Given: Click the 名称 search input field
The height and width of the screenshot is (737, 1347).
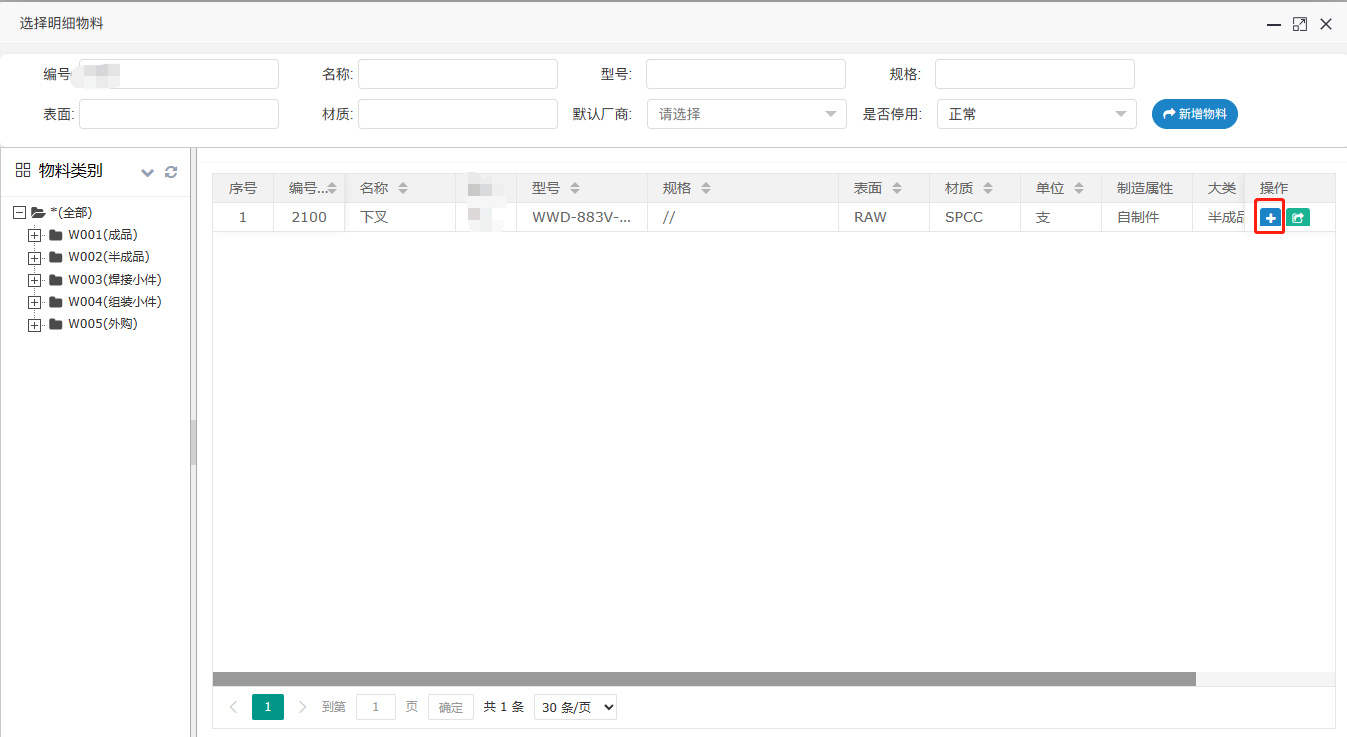Looking at the screenshot, I should (x=457, y=74).
